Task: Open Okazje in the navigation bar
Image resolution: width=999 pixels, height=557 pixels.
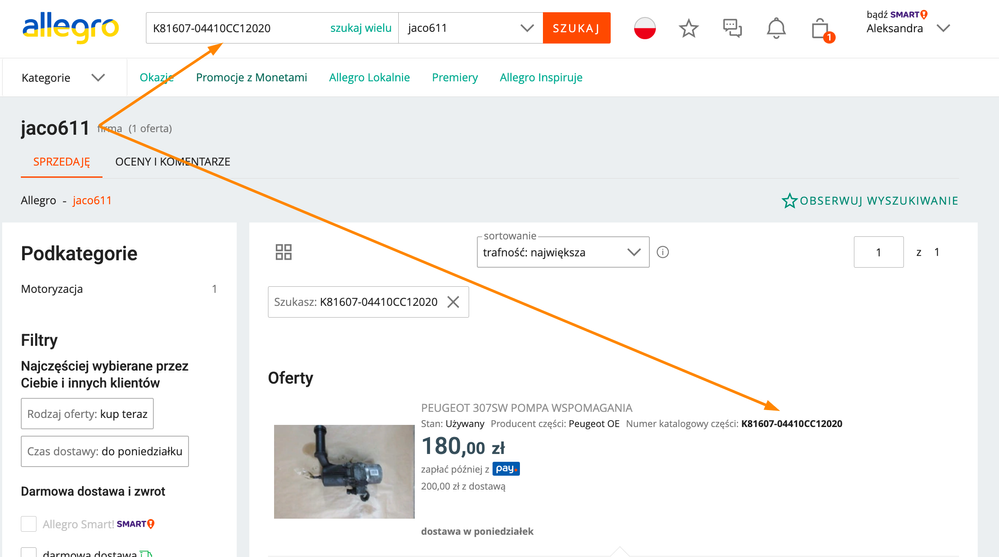Action: pyautogui.click(x=156, y=77)
